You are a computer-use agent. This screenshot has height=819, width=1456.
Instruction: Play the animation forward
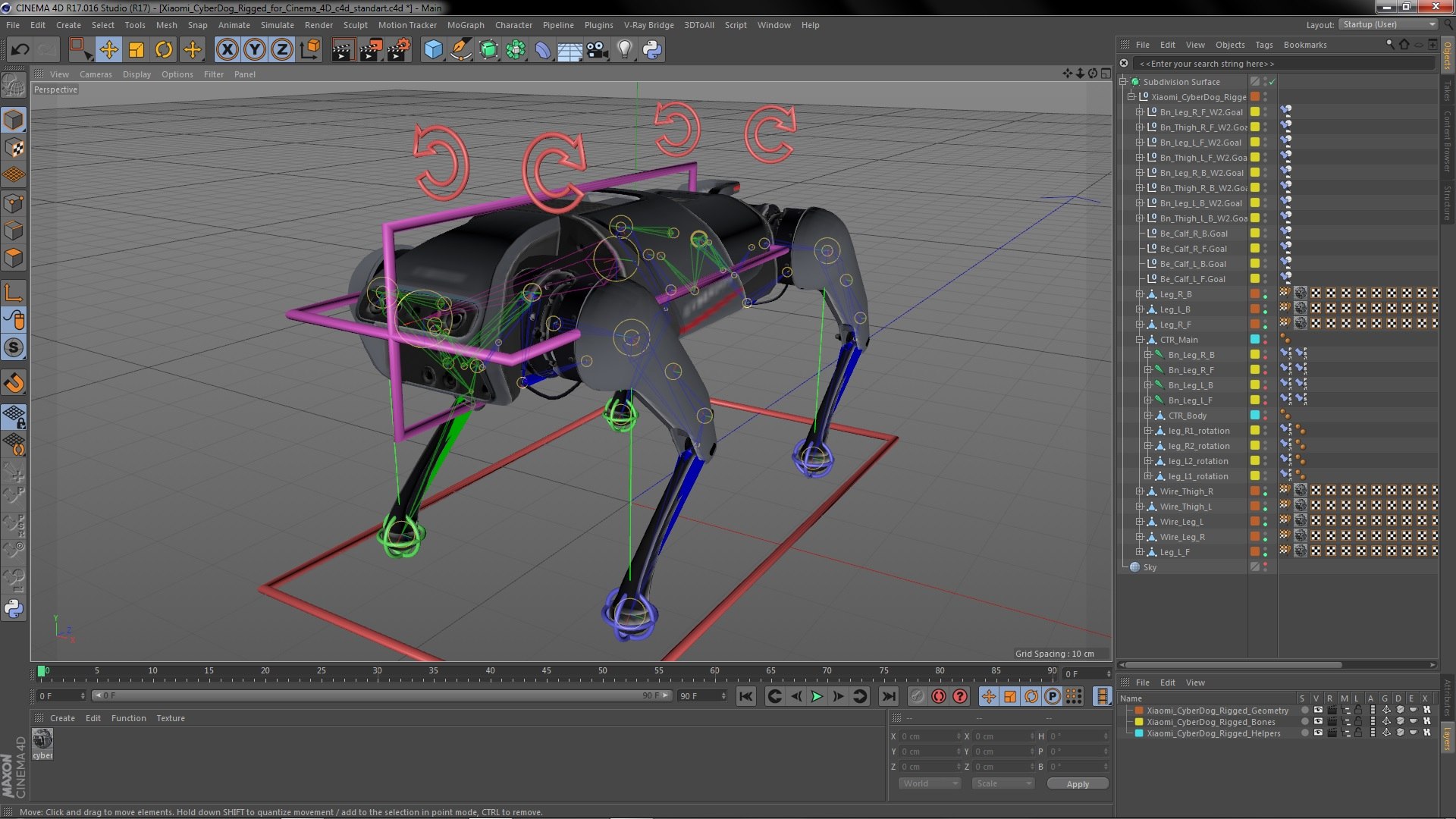[817, 696]
